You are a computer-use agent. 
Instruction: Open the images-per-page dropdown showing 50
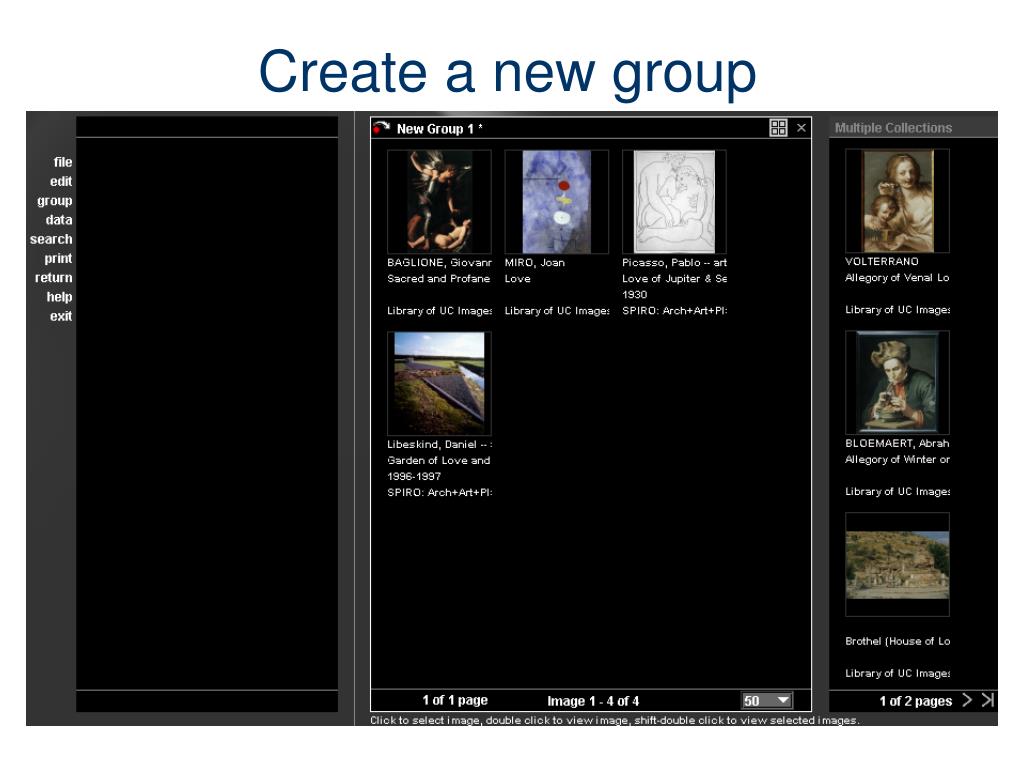tap(767, 701)
